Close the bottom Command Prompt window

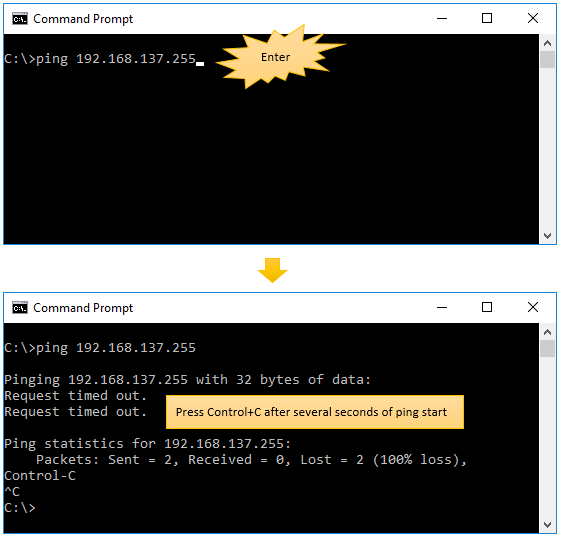pos(533,307)
